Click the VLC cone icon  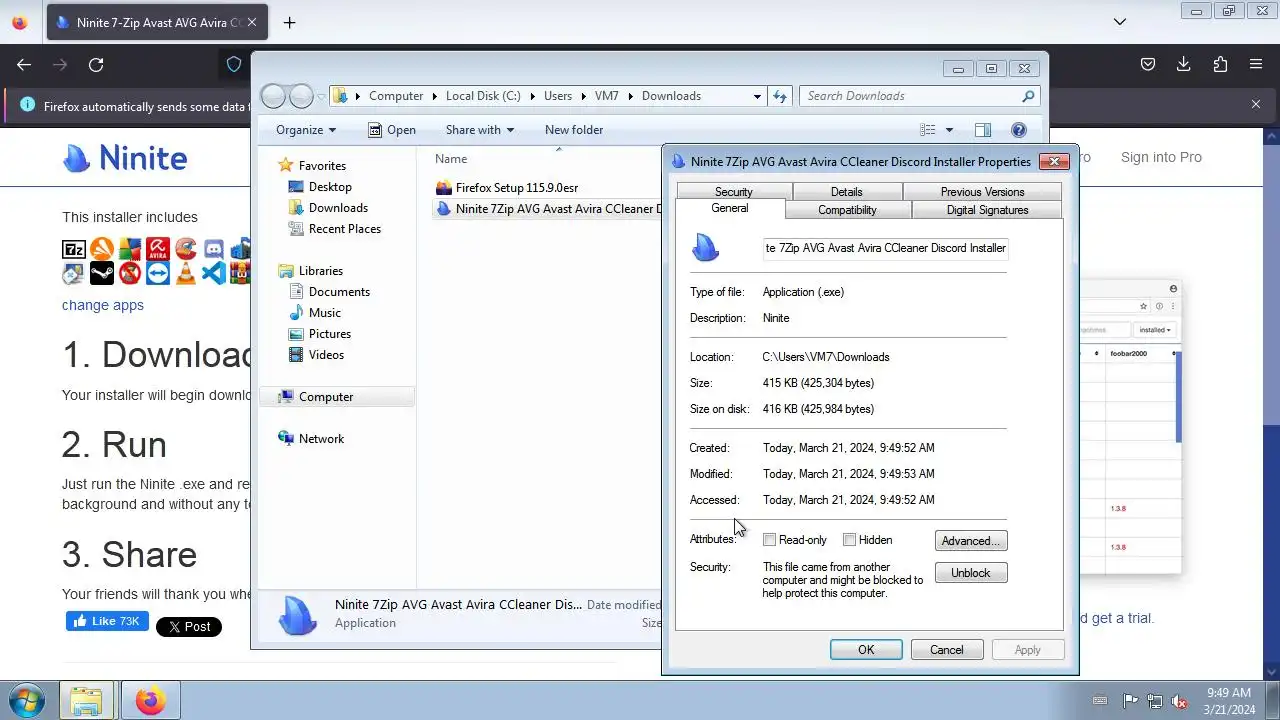tap(186, 273)
